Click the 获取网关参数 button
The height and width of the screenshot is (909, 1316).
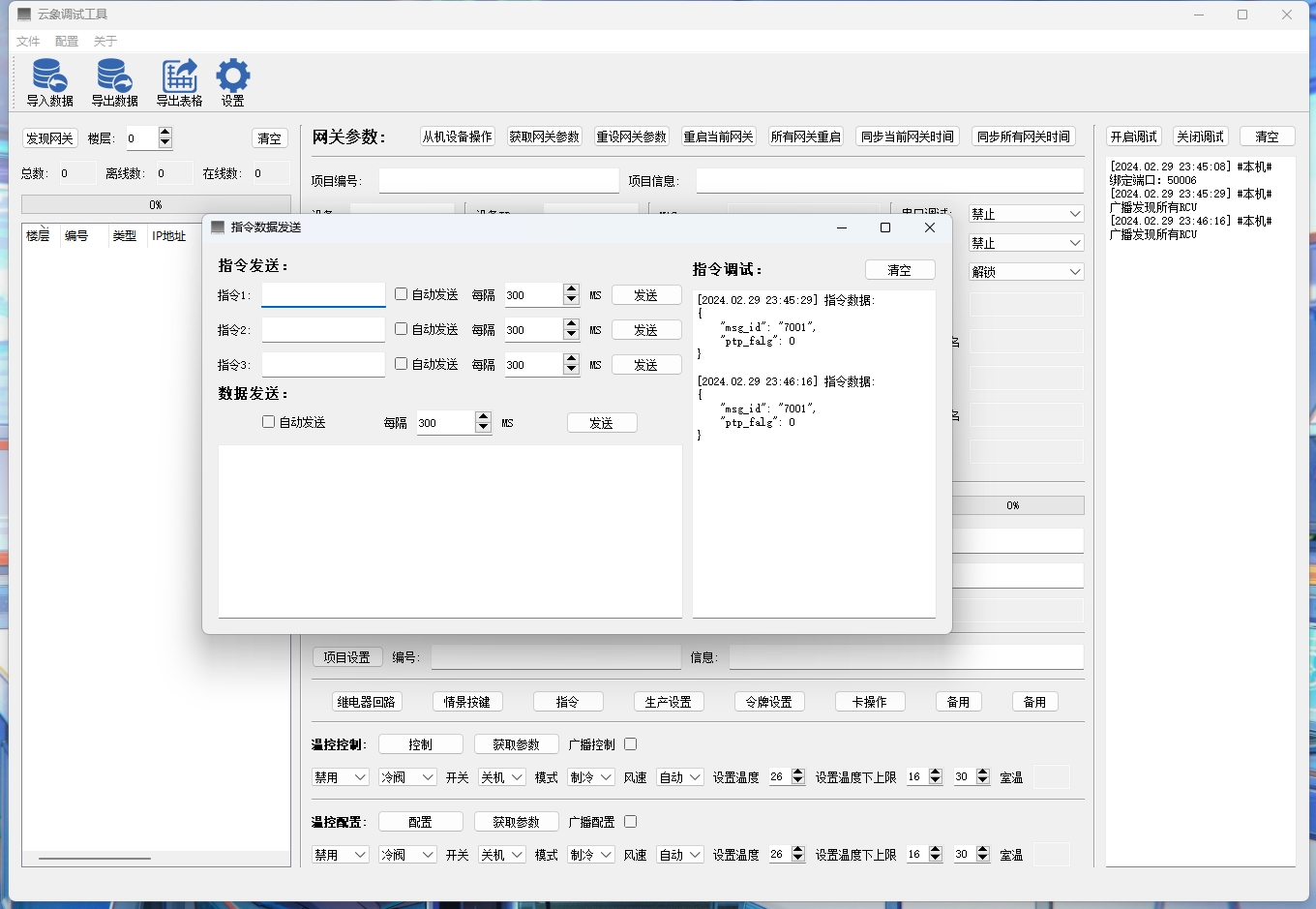[545, 136]
